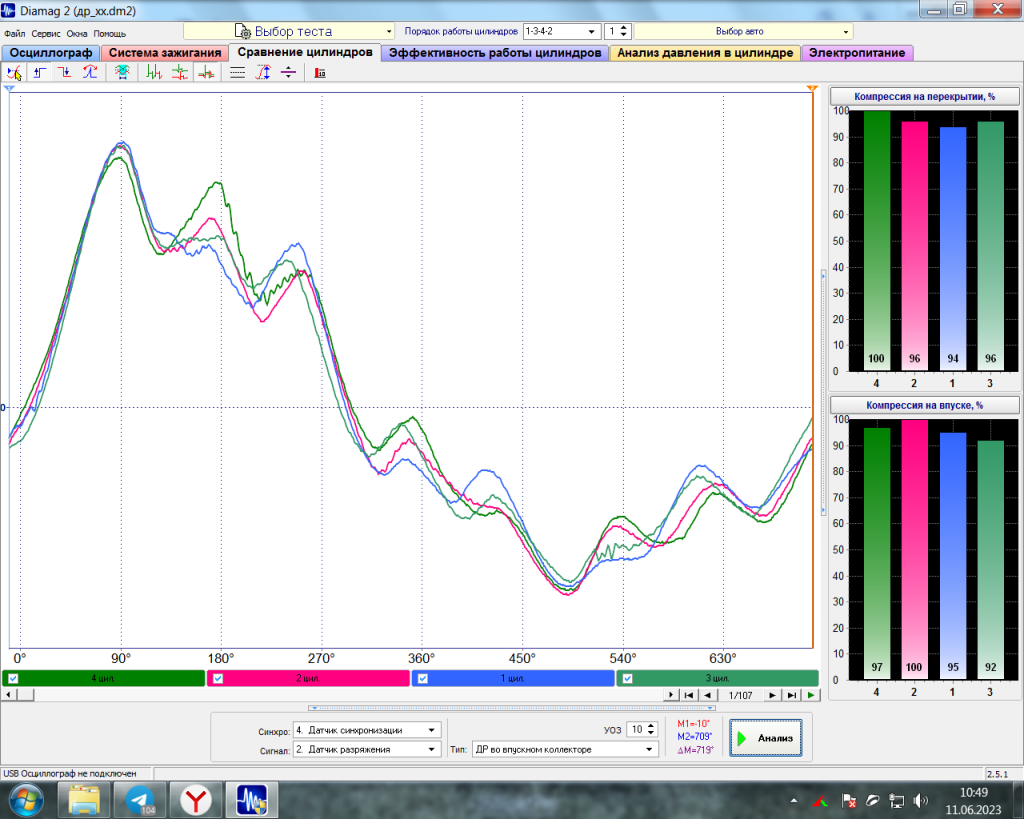The image size is (1024, 819).
Task: Toggle the 1 цил. curve checkbox
Action: (x=423, y=679)
